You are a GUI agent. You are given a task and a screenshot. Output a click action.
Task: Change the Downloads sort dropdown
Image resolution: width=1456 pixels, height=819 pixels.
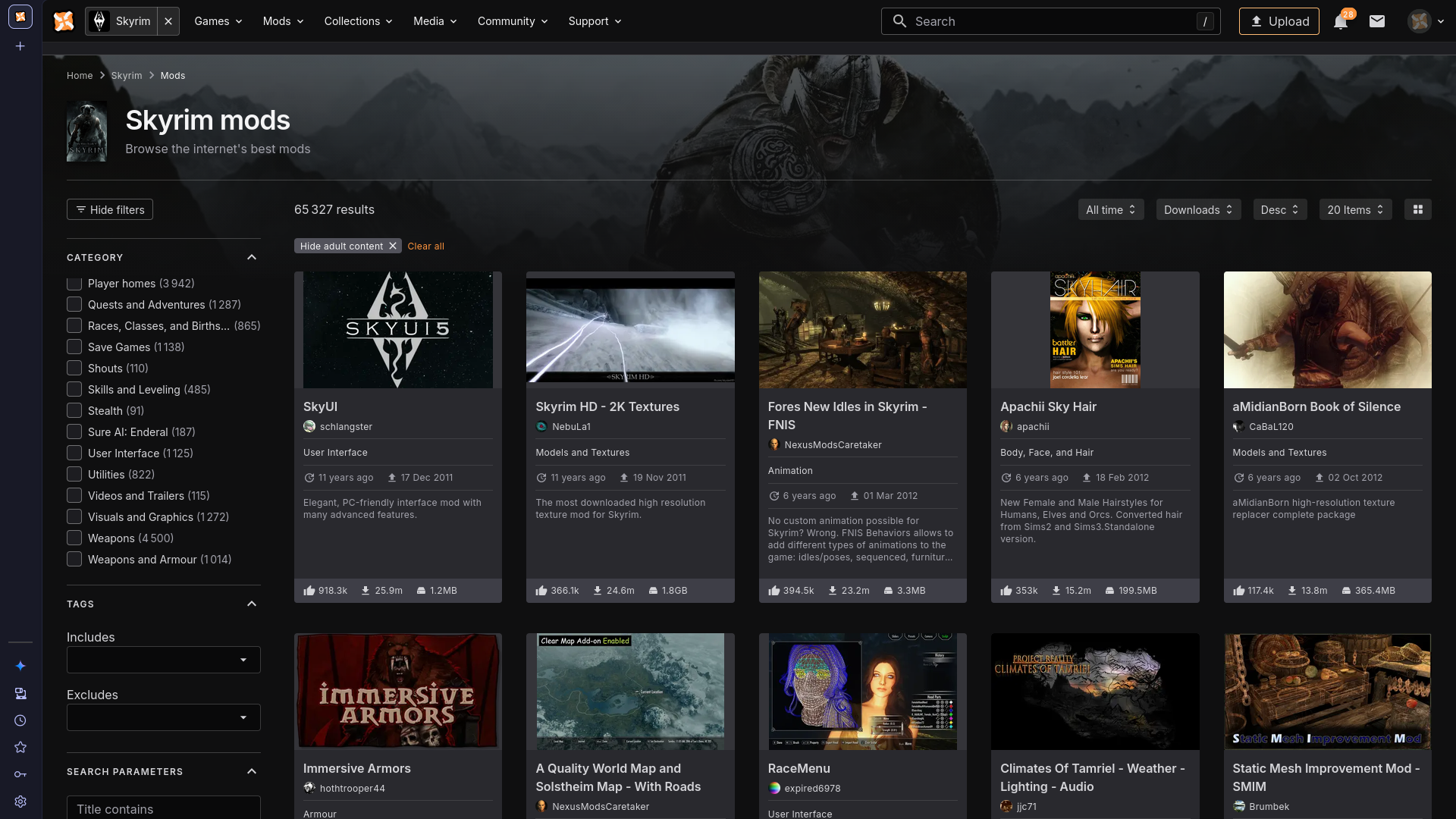(x=1198, y=210)
